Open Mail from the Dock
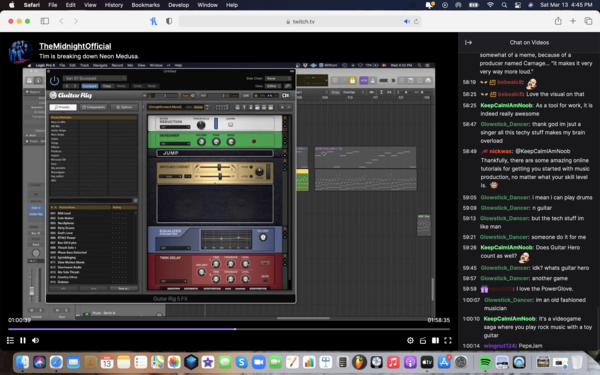Viewport: 600px width, 375px height. (73, 362)
